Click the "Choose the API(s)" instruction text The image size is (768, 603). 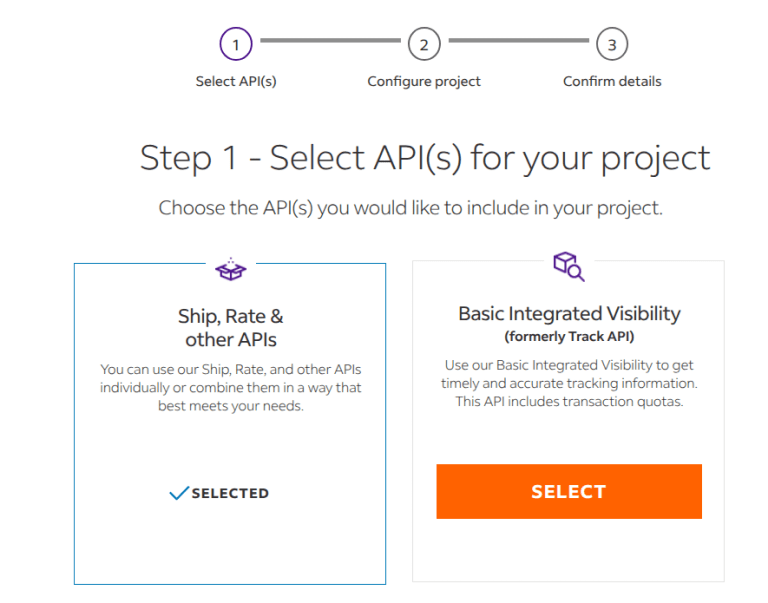[x=411, y=209]
